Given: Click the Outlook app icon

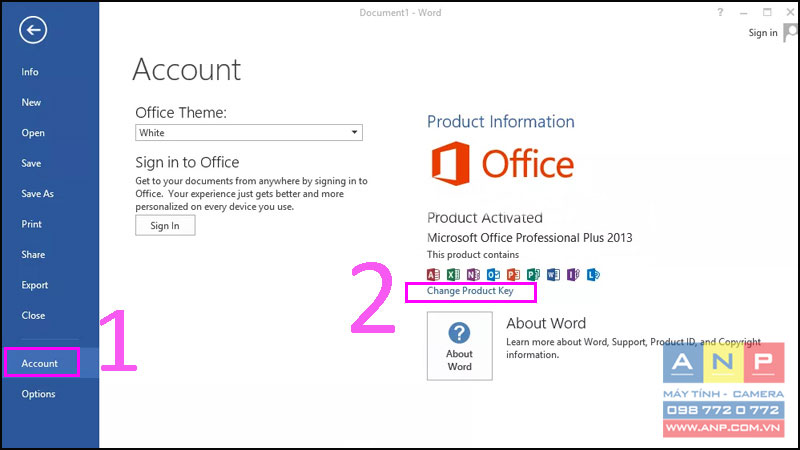Looking at the screenshot, I should (x=493, y=274).
